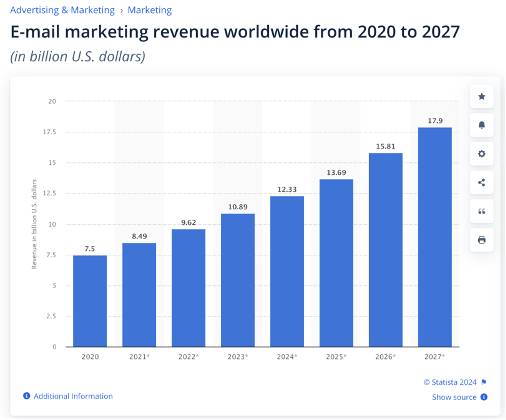Click the 2020 x-axis label

[x=90, y=357]
